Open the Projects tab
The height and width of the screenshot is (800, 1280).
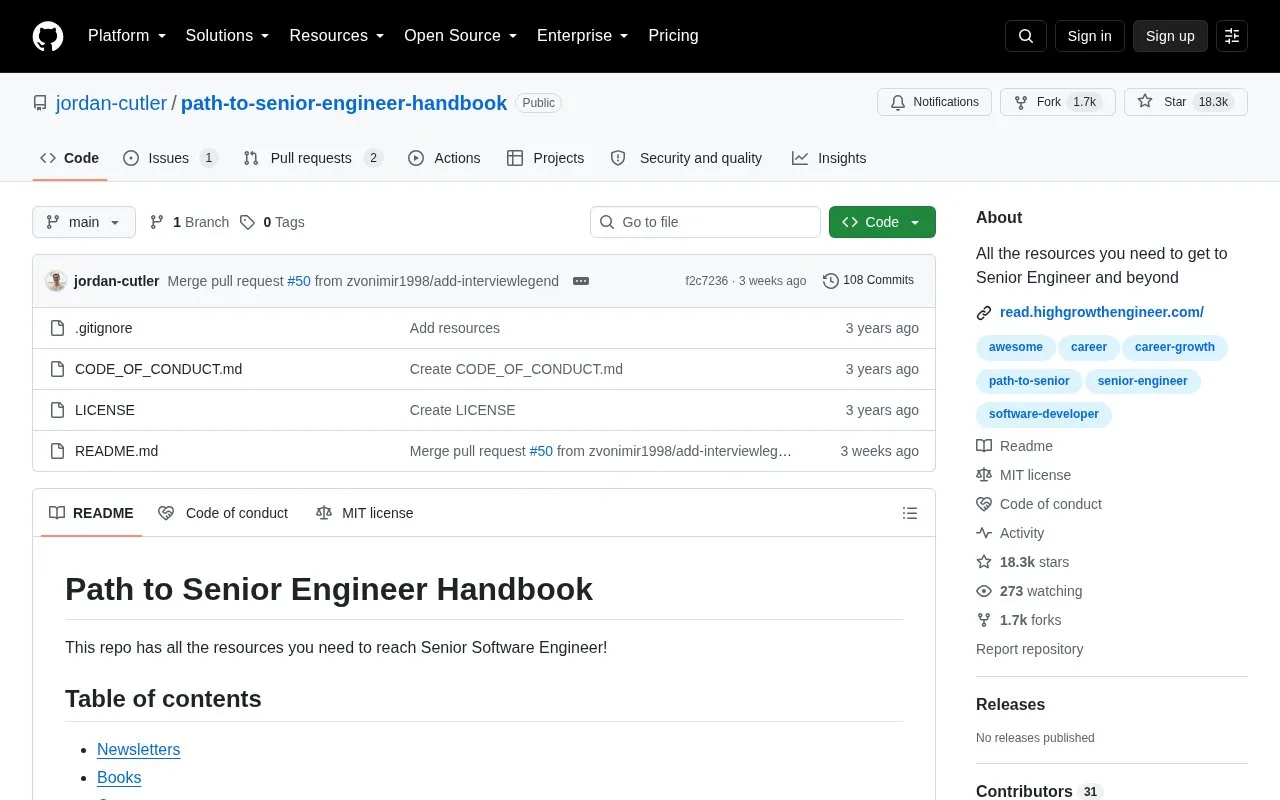[x=545, y=158]
